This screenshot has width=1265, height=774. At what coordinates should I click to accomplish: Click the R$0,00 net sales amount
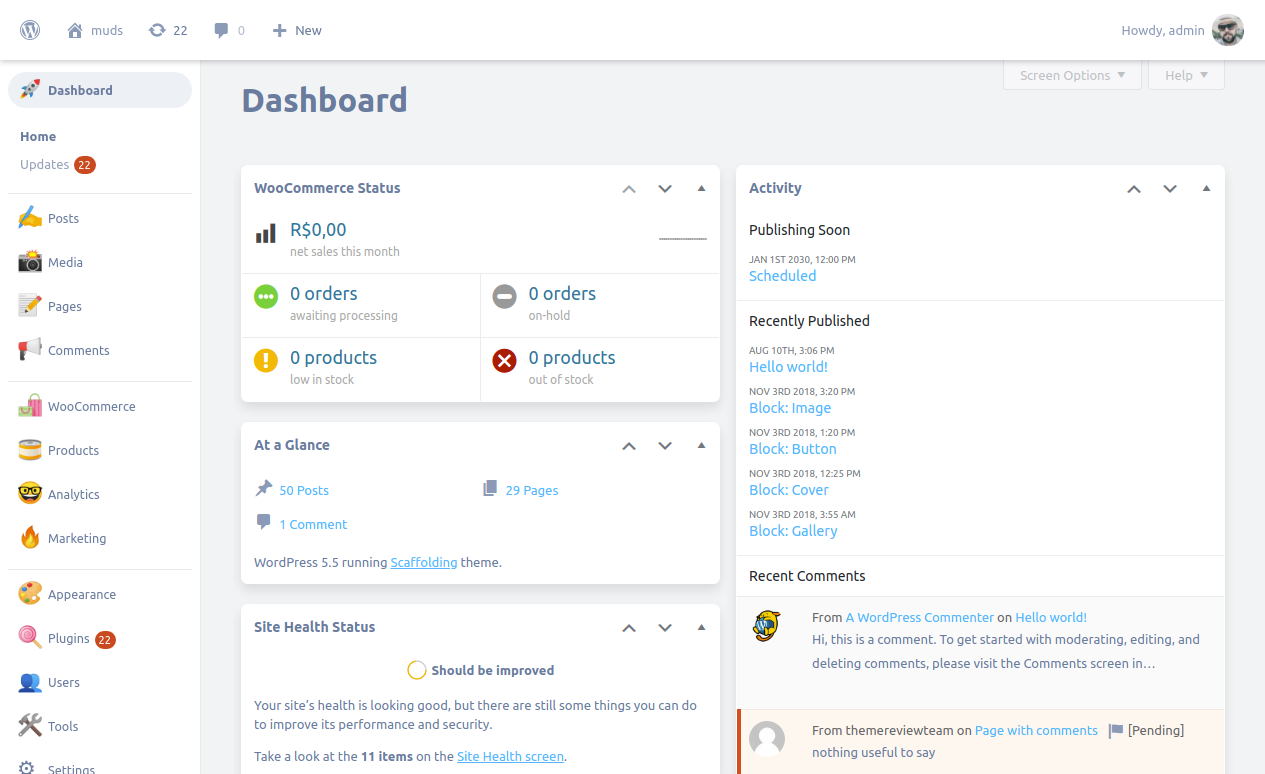[x=318, y=230]
